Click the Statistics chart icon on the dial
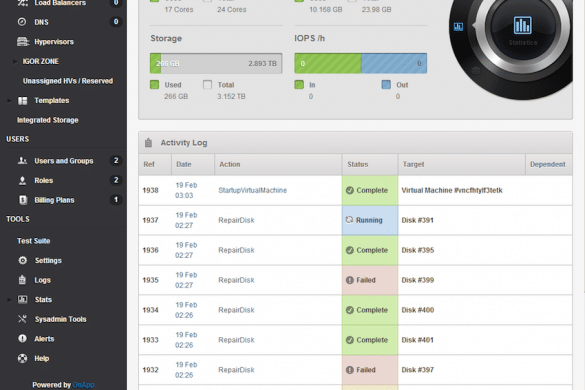 point(522,25)
